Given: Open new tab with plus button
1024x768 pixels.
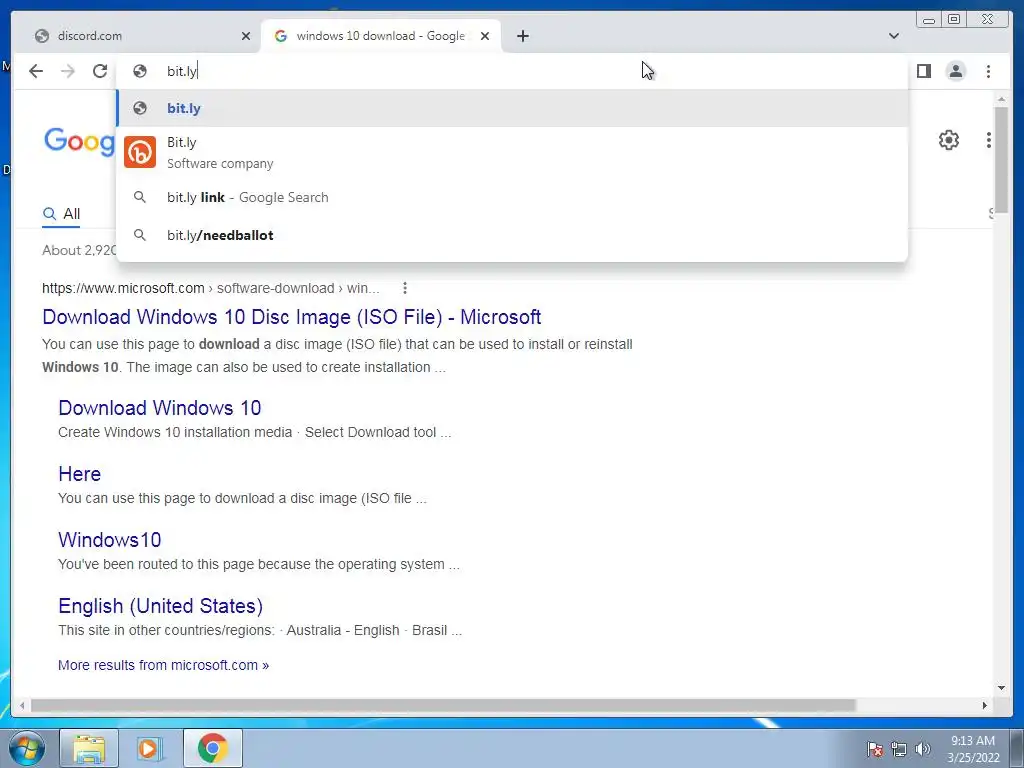Looking at the screenshot, I should (522, 36).
